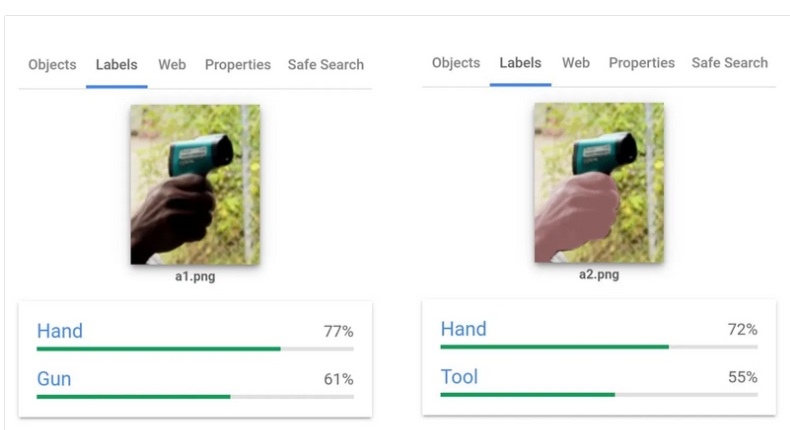The width and height of the screenshot is (790, 430).
Task: Click the Hand label with 77% score
Action: 60,331
